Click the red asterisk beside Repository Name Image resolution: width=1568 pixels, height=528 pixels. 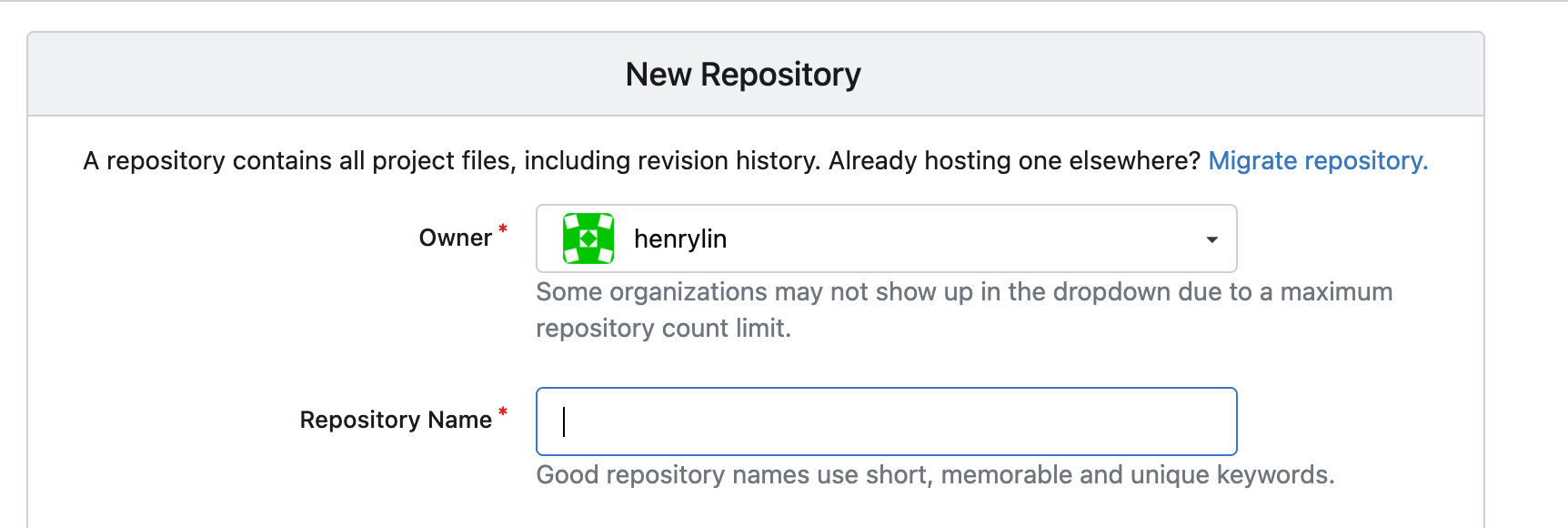503,412
